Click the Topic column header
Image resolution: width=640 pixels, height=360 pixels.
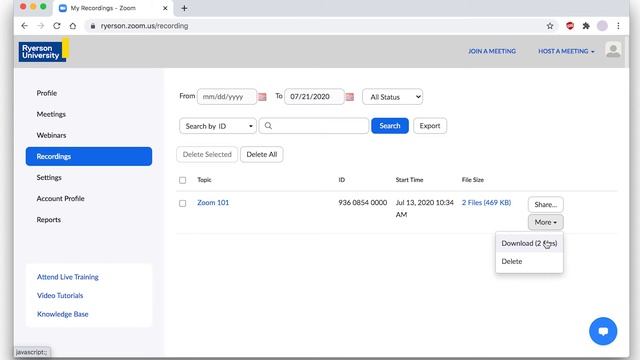204,180
